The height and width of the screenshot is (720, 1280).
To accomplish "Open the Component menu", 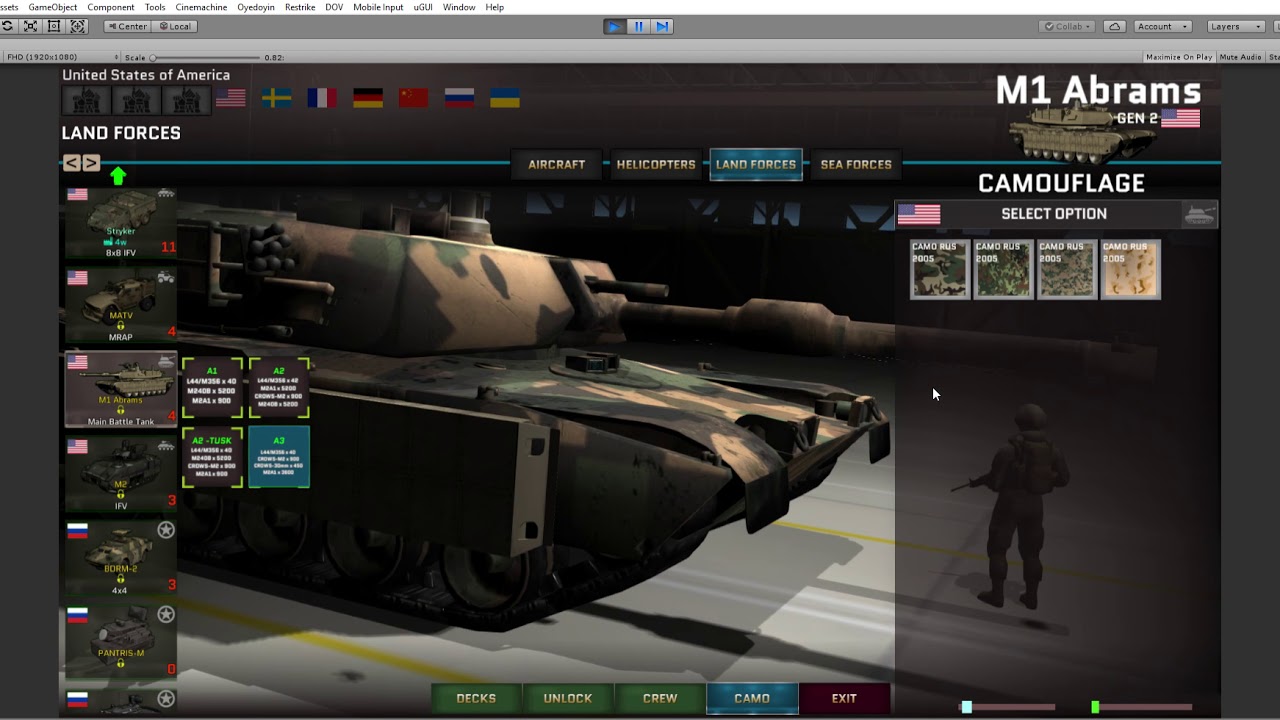I will (x=111, y=7).
